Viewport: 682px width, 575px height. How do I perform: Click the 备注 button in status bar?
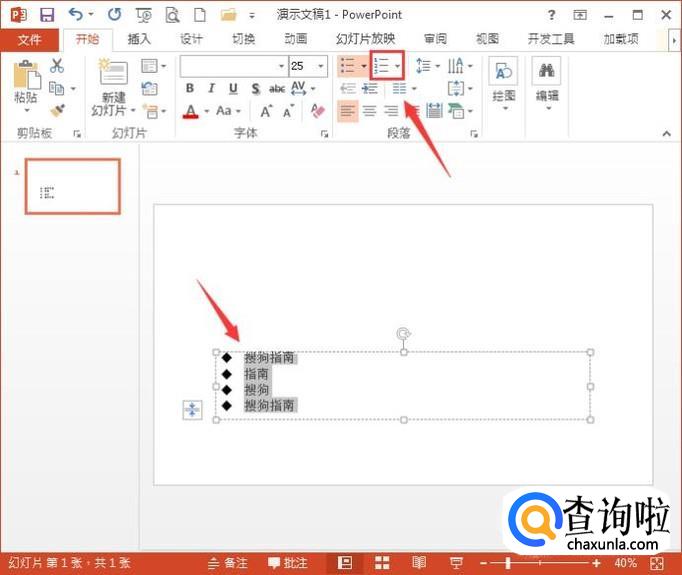click(x=228, y=563)
